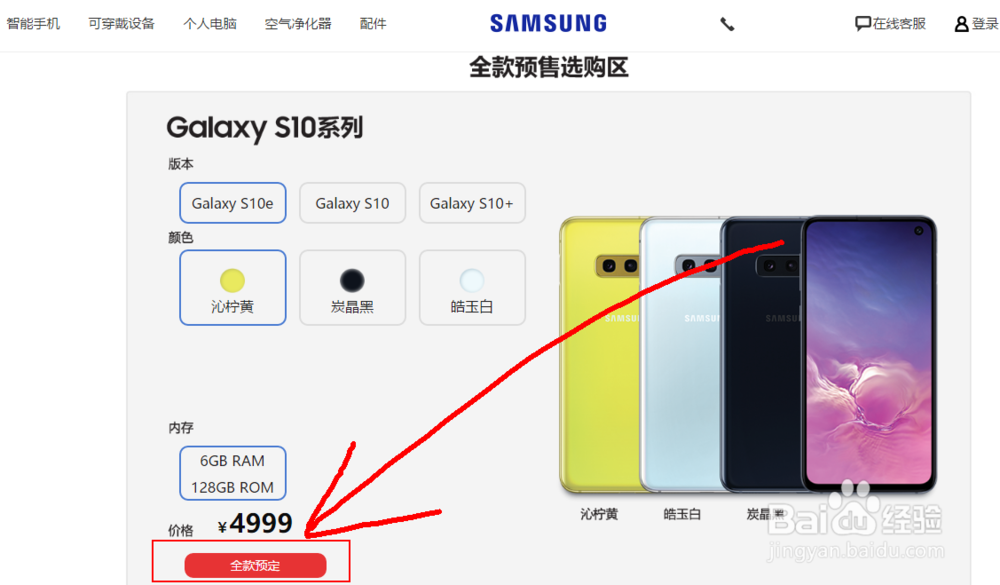
Task: Click the front-facing phone screen image
Action: (869, 355)
